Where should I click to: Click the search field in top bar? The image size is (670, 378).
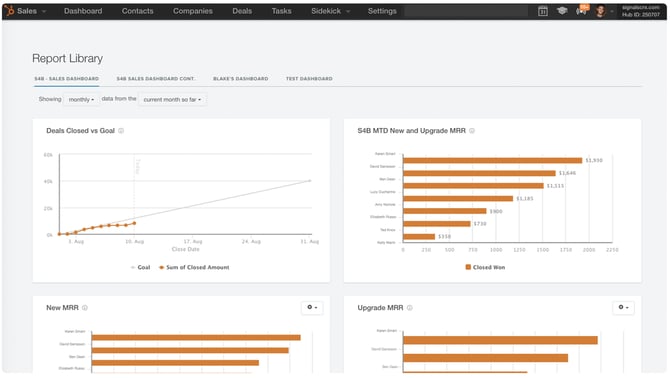(466, 11)
